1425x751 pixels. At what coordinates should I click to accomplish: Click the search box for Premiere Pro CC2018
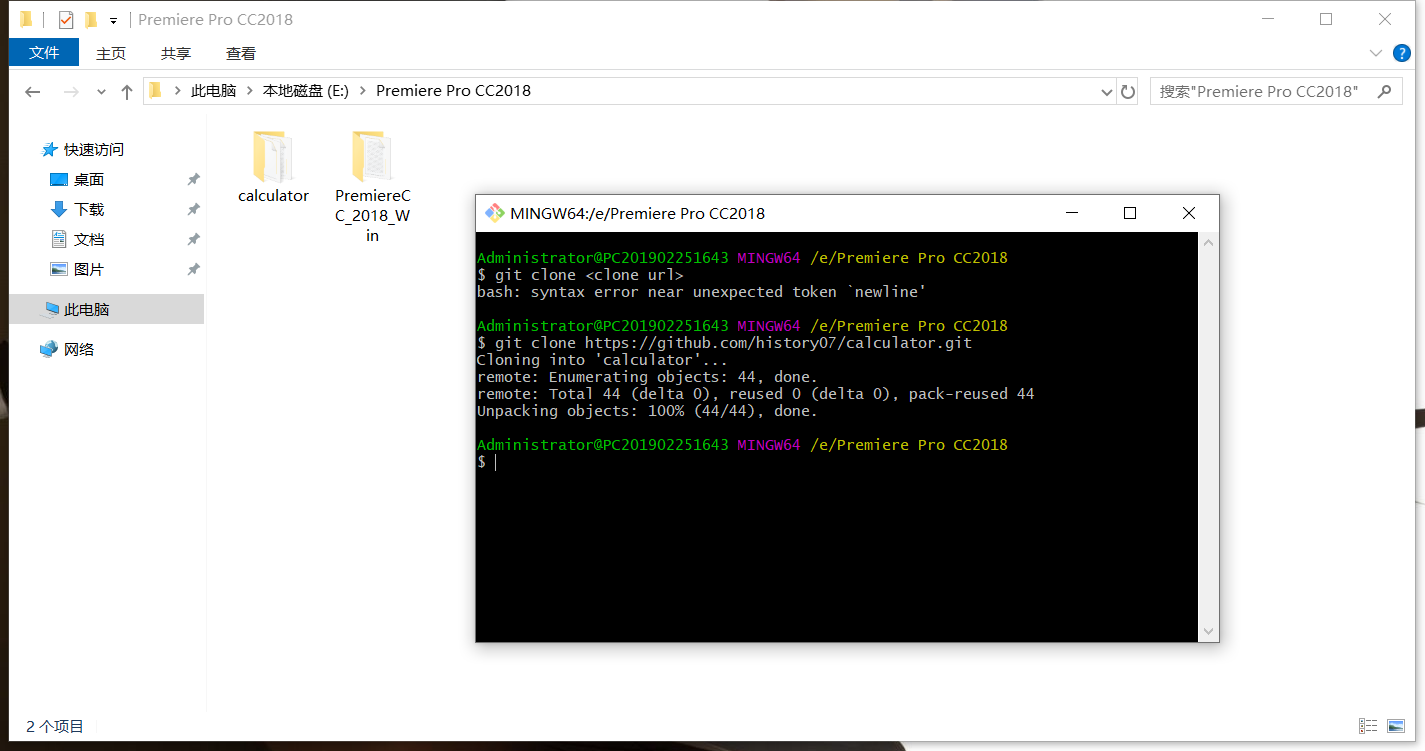pos(1275,91)
